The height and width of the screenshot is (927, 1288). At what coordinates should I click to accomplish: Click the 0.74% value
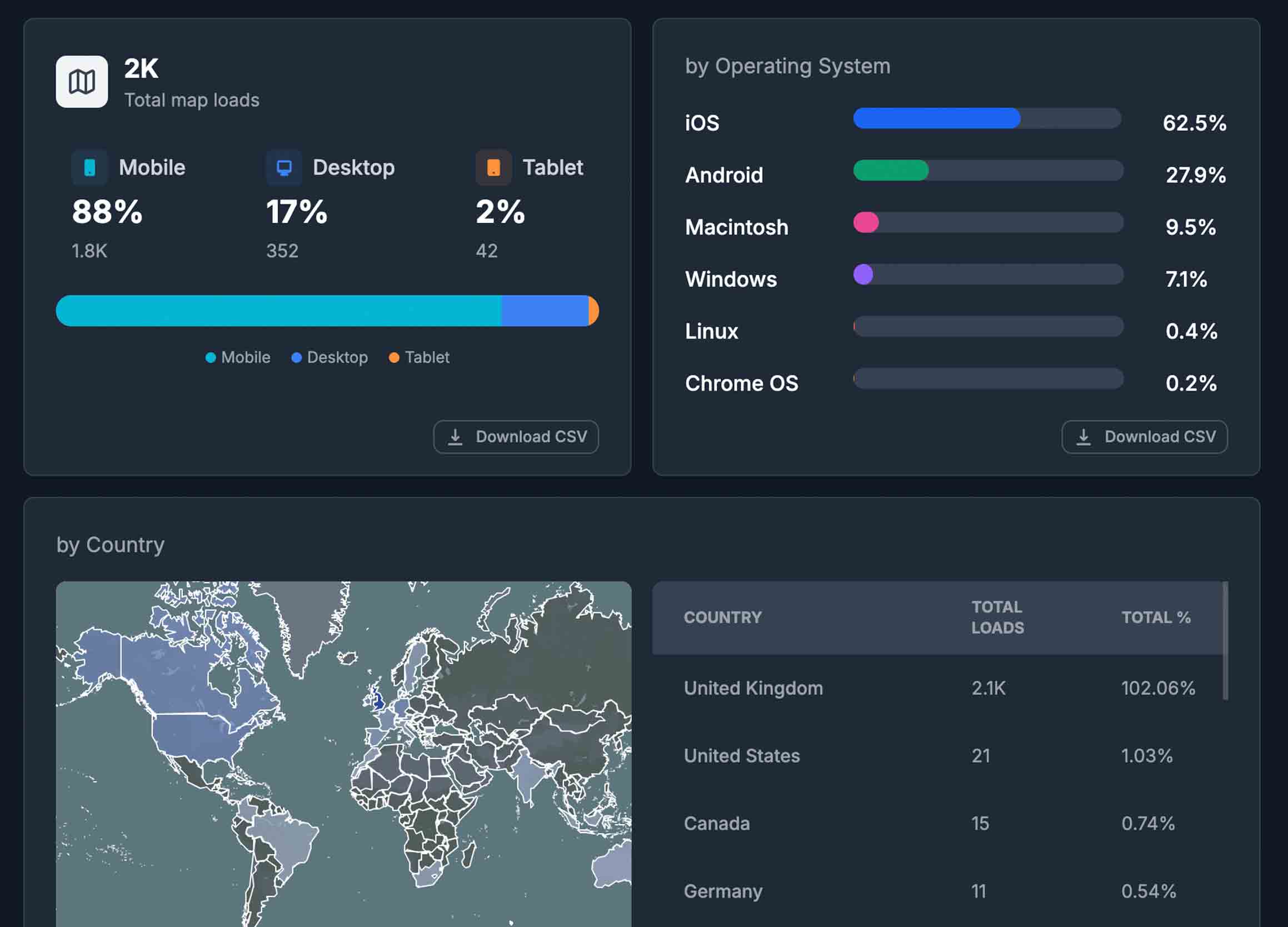(1148, 824)
